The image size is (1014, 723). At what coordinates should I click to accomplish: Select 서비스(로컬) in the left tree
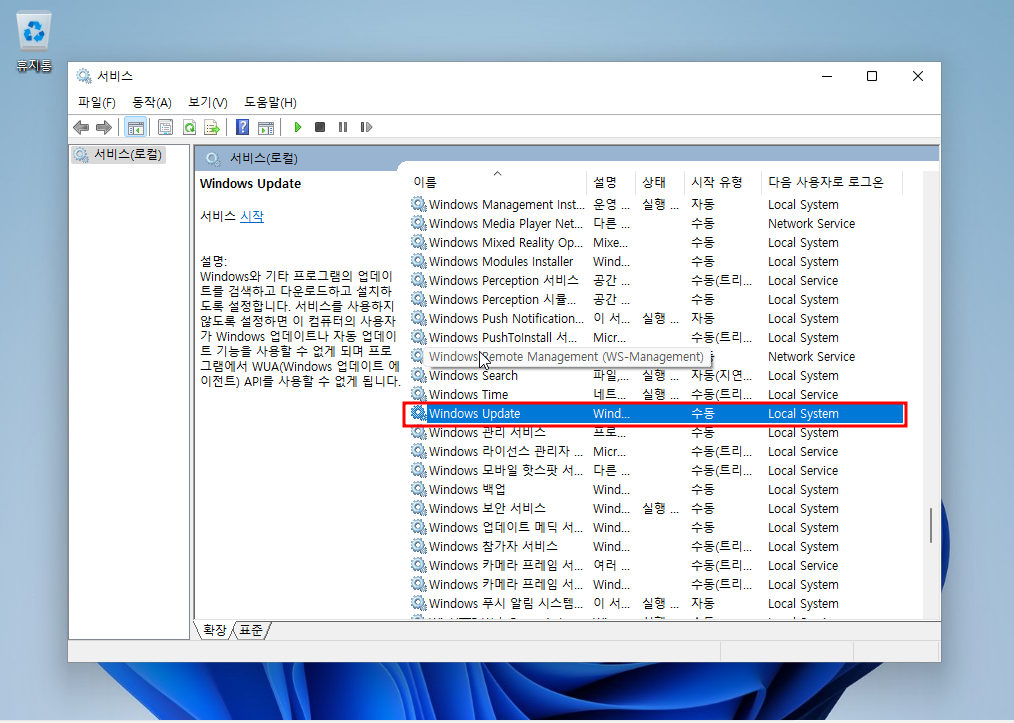119,155
